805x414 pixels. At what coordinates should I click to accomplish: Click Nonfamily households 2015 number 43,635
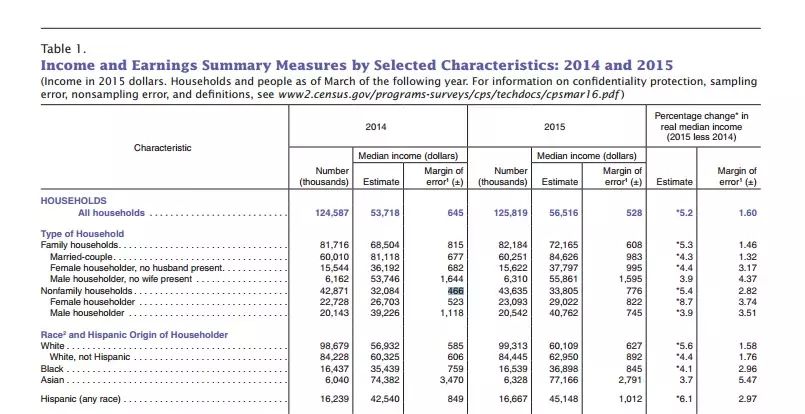tap(512, 291)
